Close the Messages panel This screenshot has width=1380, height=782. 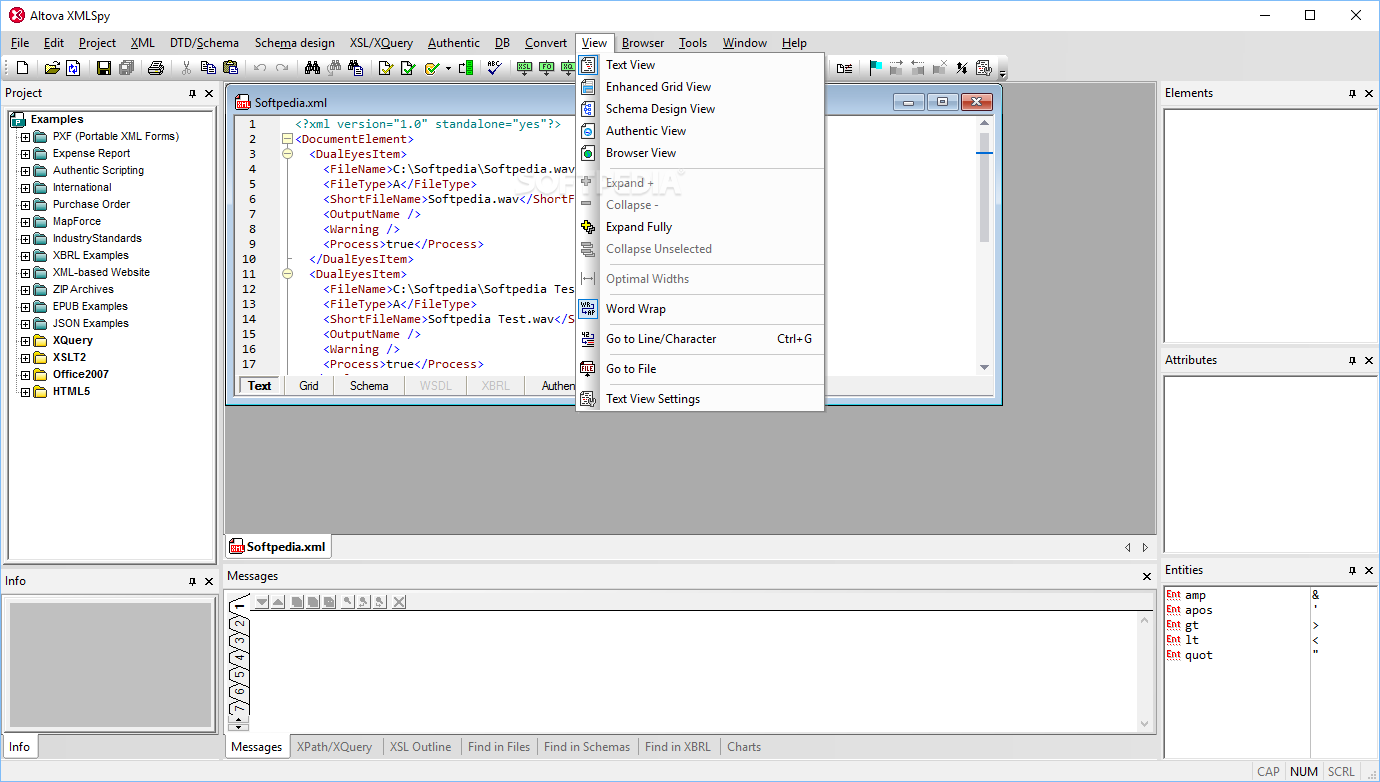(x=1147, y=576)
